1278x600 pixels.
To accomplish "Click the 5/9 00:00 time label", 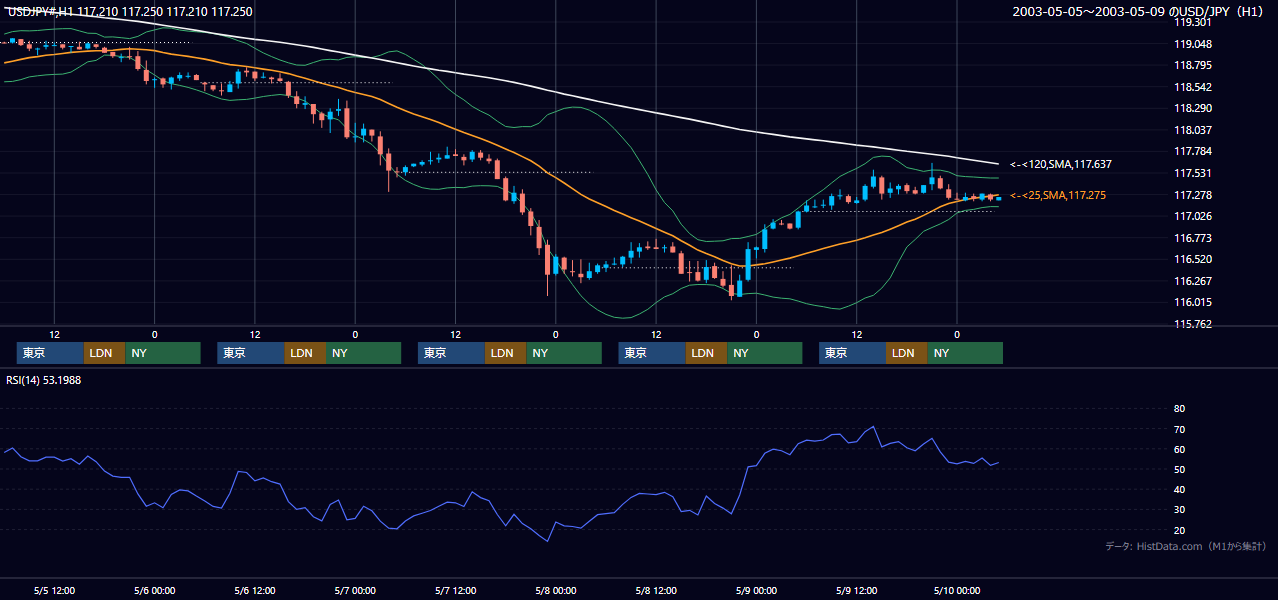I will tap(756, 590).
